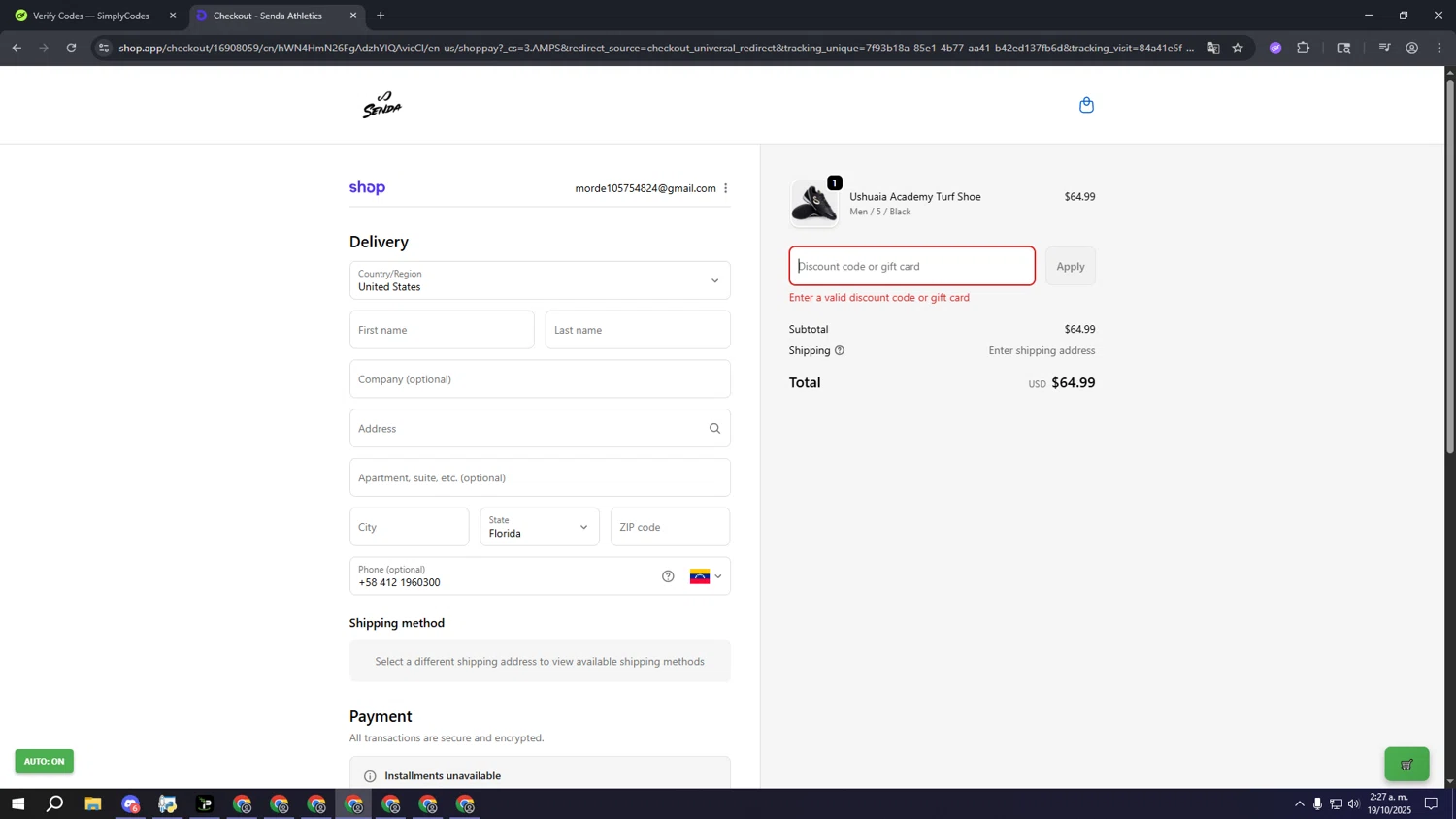Open the media controls music icon
The image size is (1456, 819).
click(1384, 48)
